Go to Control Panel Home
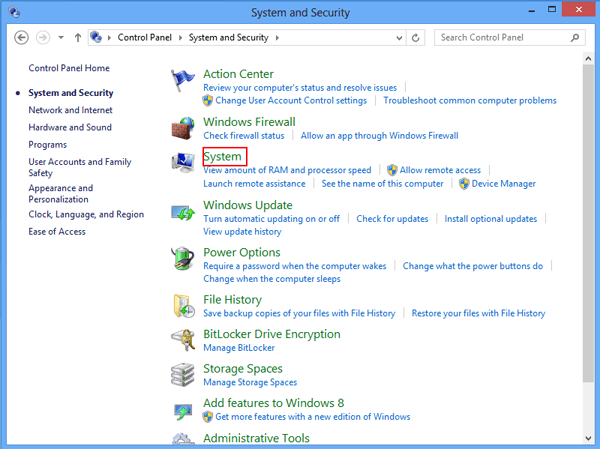The image size is (600, 449). (69, 68)
